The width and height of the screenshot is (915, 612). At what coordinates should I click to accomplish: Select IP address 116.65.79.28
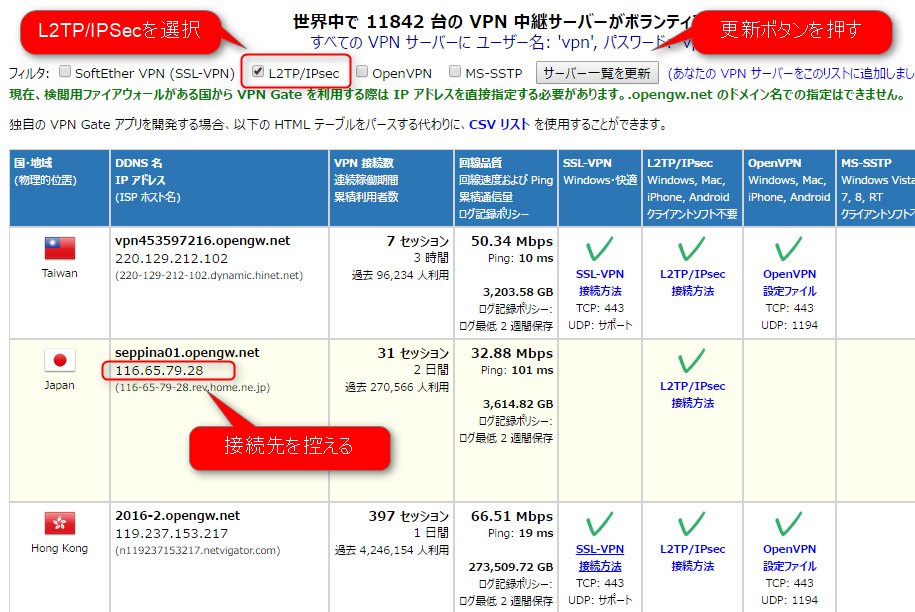tap(159, 370)
